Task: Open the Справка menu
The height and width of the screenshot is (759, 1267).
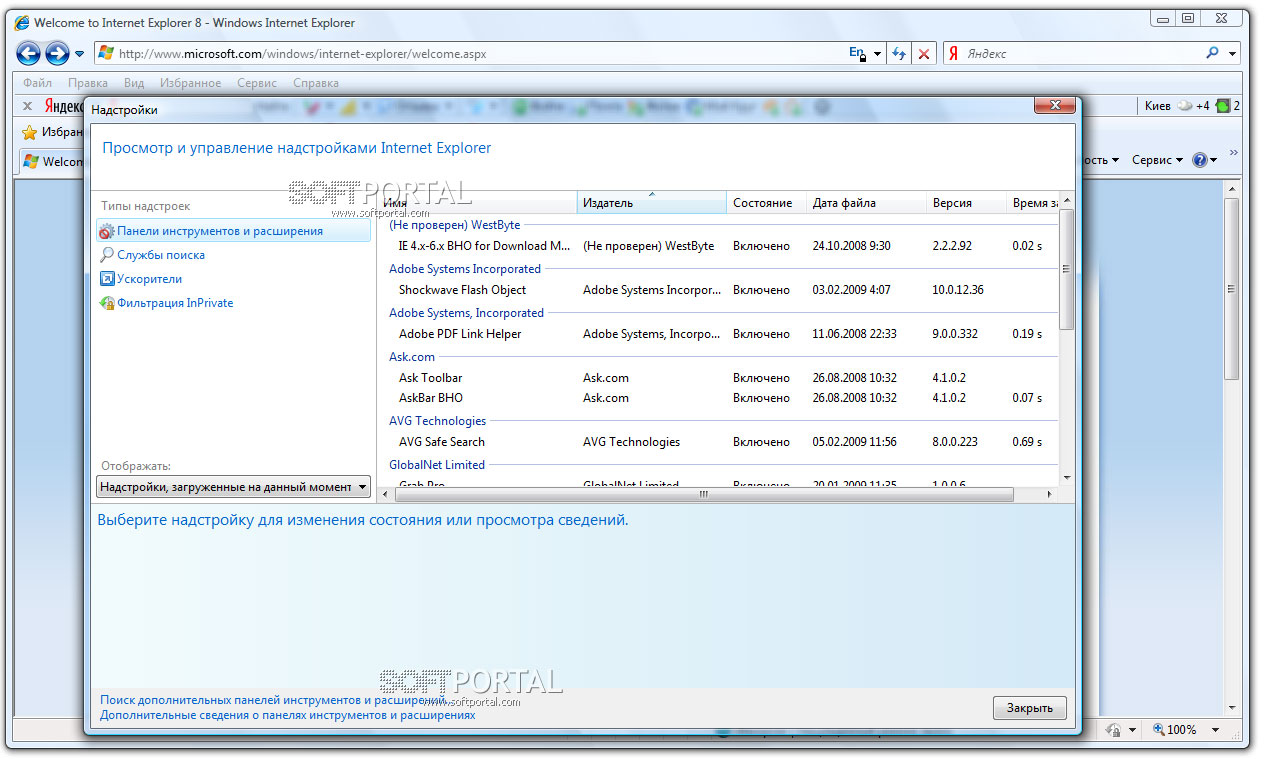Action: [x=316, y=83]
